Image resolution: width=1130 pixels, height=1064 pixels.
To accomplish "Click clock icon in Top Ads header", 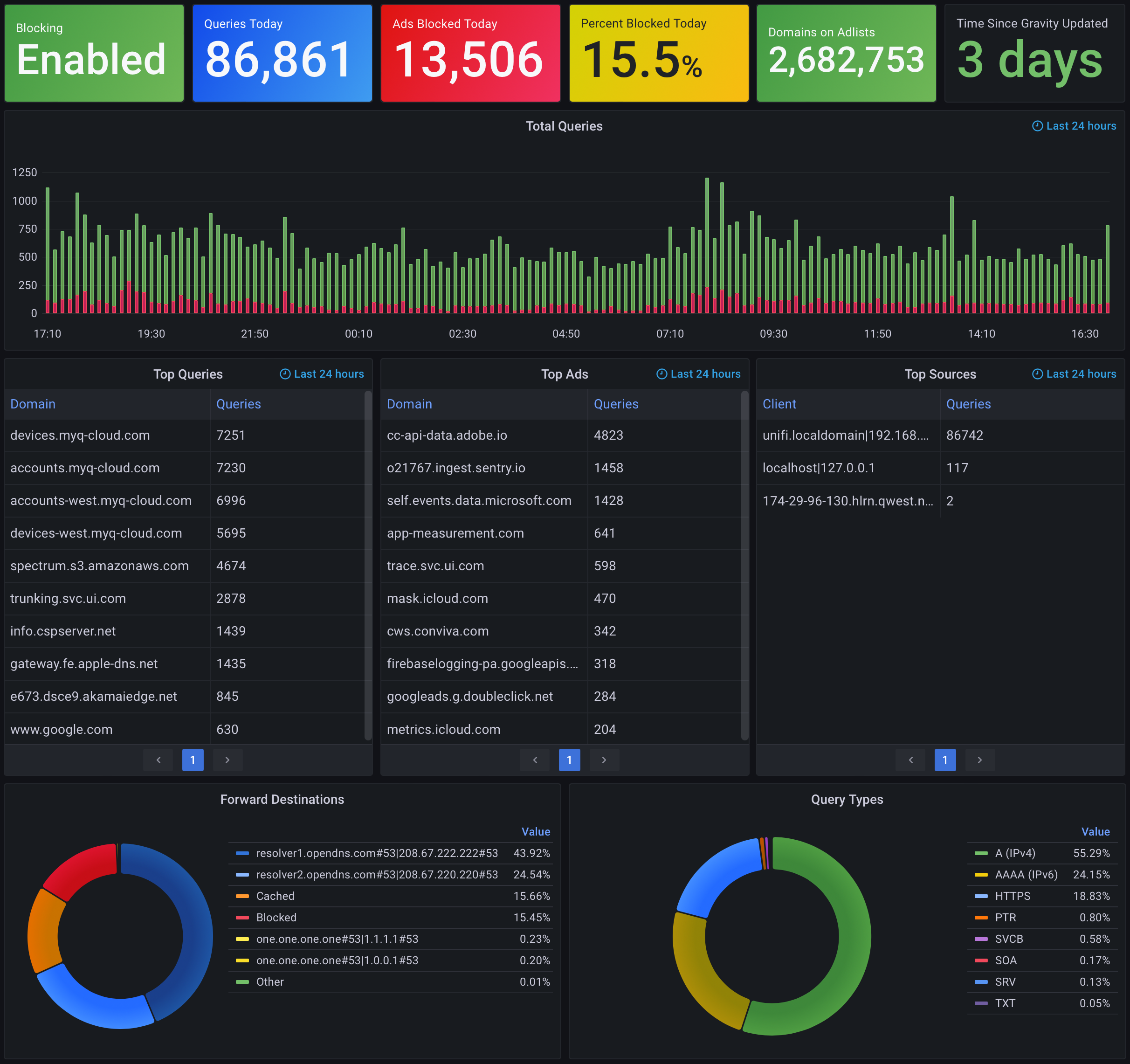I will [x=661, y=374].
